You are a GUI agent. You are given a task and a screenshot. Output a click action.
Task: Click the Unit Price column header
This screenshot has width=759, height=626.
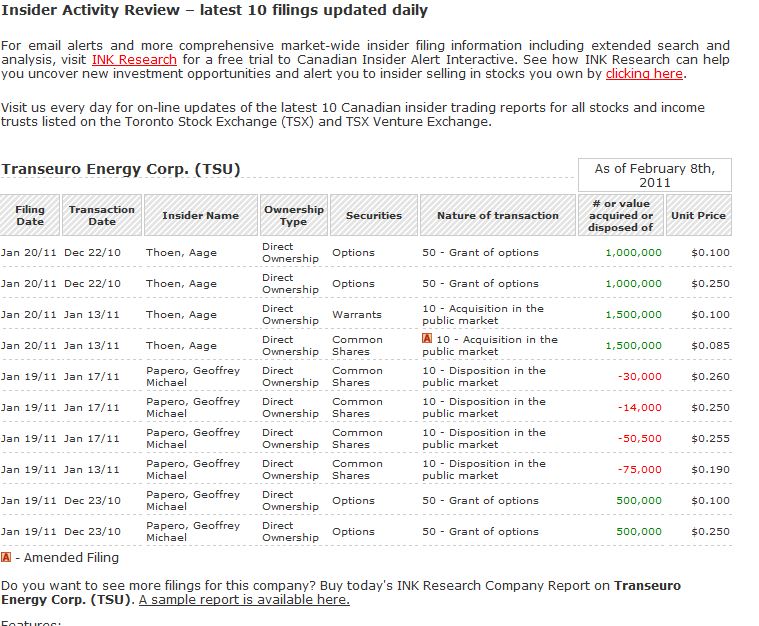coord(698,215)
